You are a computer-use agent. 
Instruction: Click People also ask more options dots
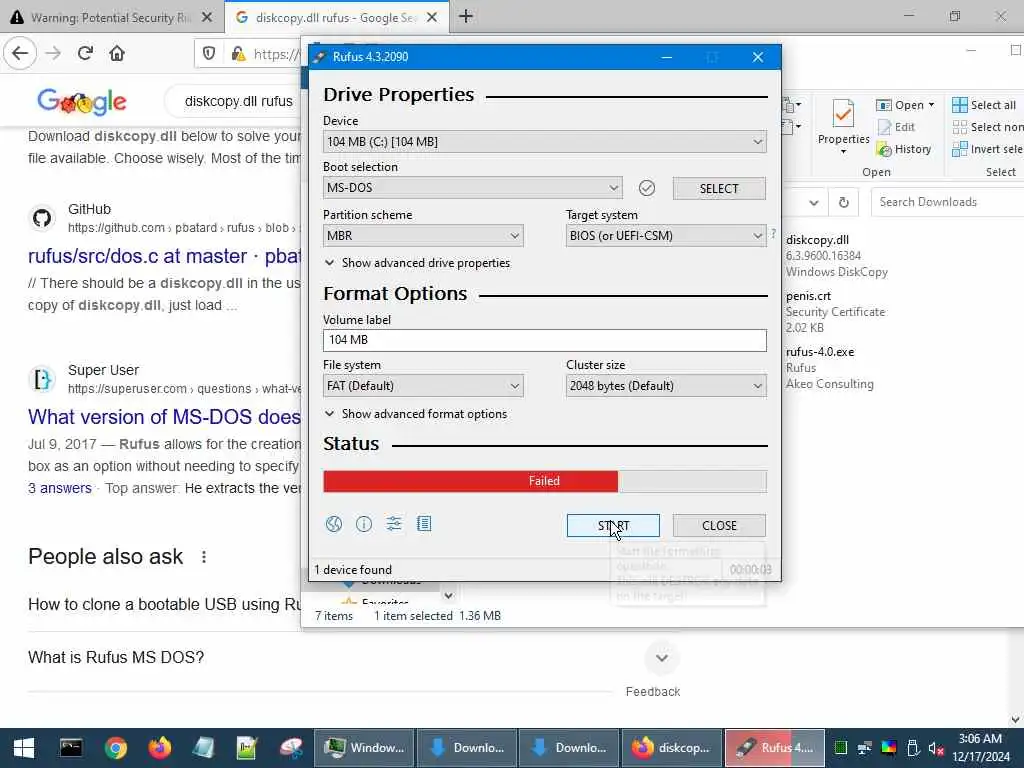[x=204, y=556]
